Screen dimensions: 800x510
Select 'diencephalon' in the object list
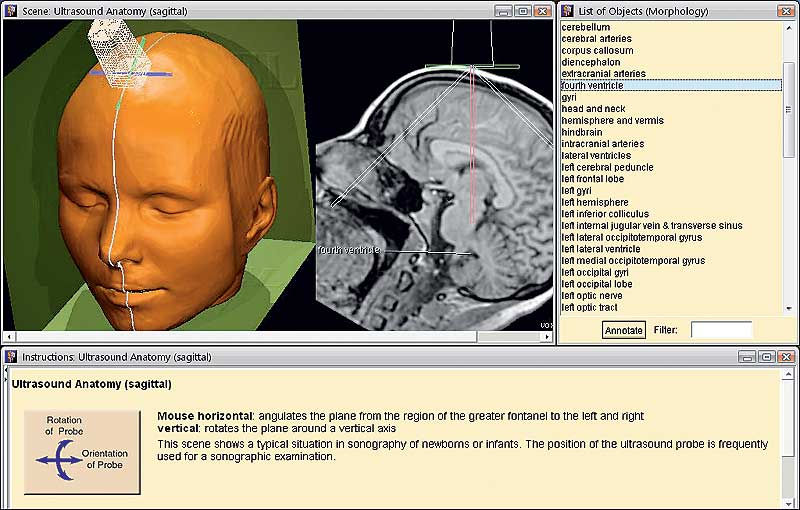point(591,62)
